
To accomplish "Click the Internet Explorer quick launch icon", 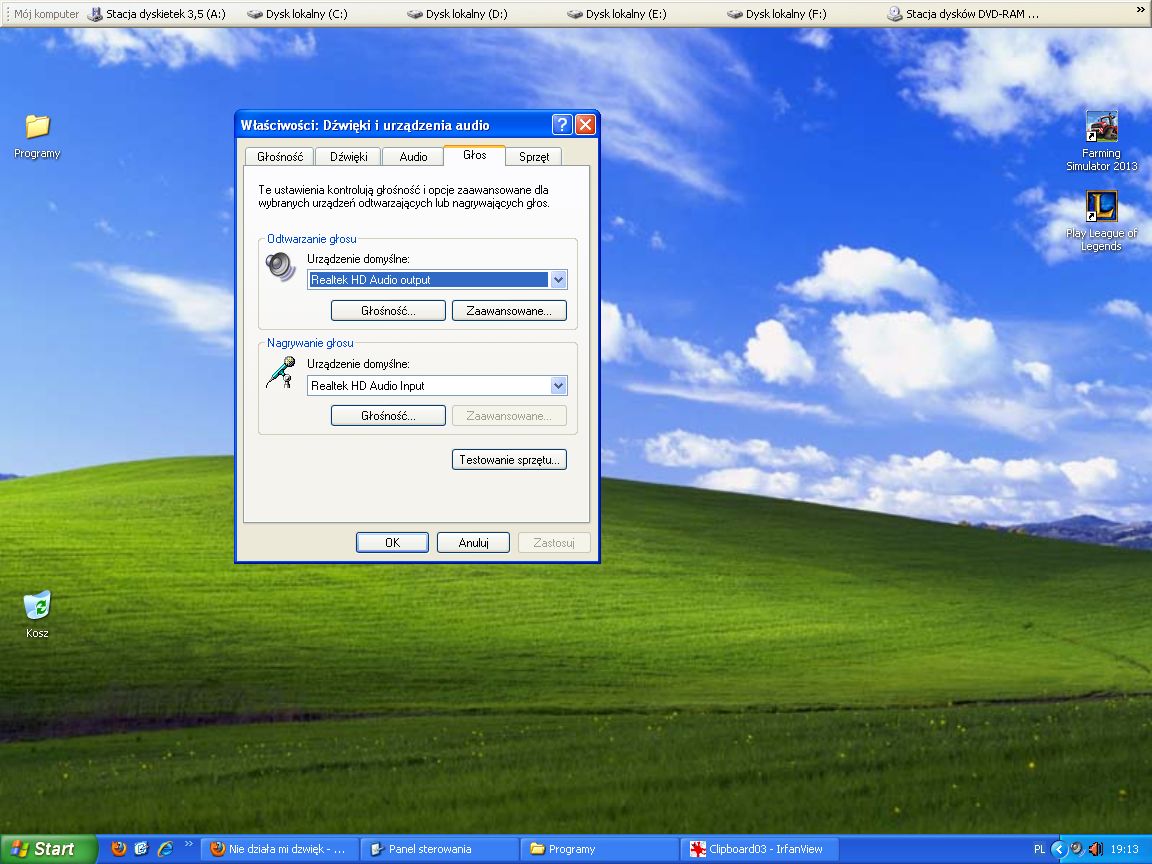I will pos(165,849).
